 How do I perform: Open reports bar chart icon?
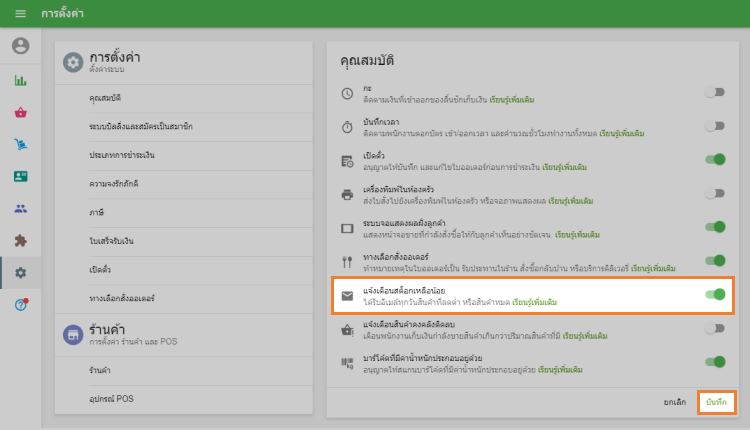[20, 81]
